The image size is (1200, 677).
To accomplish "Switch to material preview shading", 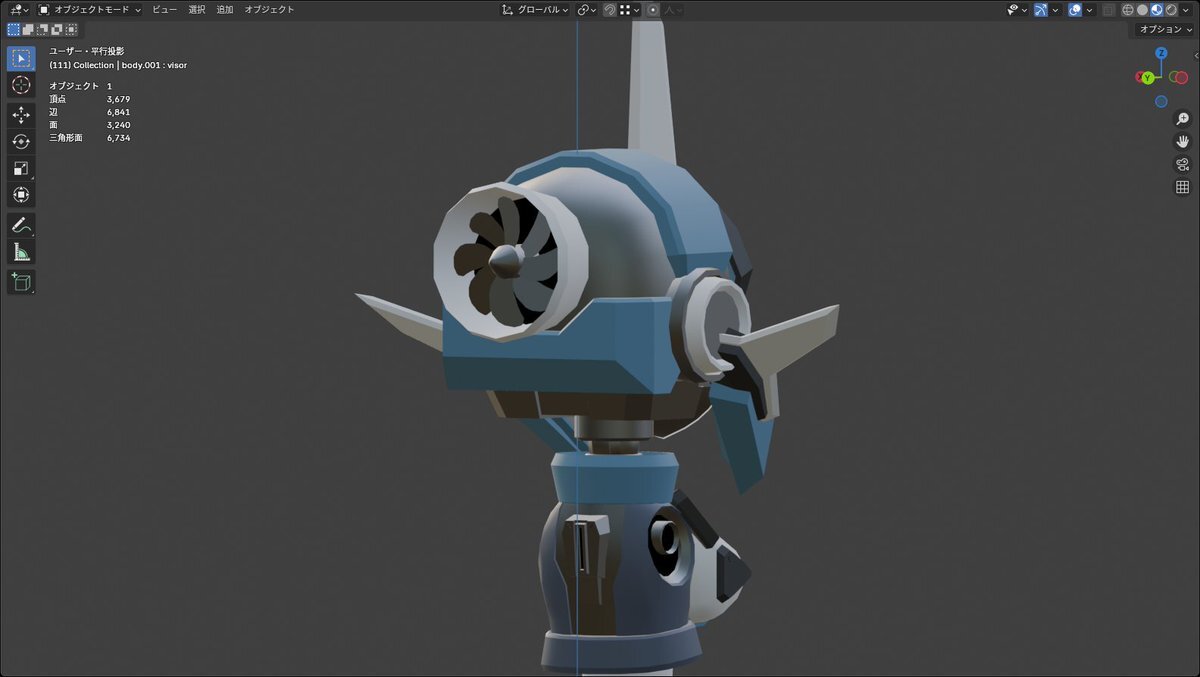I will (x=1157, y=10).
